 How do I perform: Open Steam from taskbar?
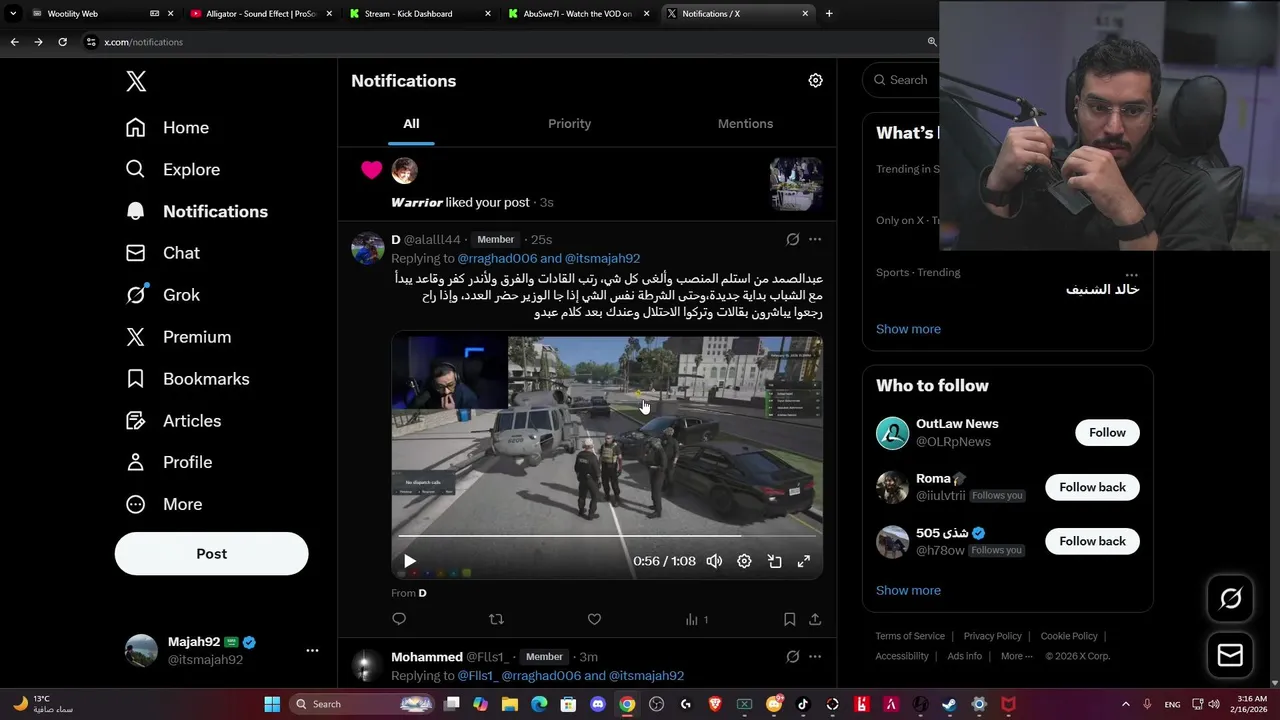(x=949, y=704)
